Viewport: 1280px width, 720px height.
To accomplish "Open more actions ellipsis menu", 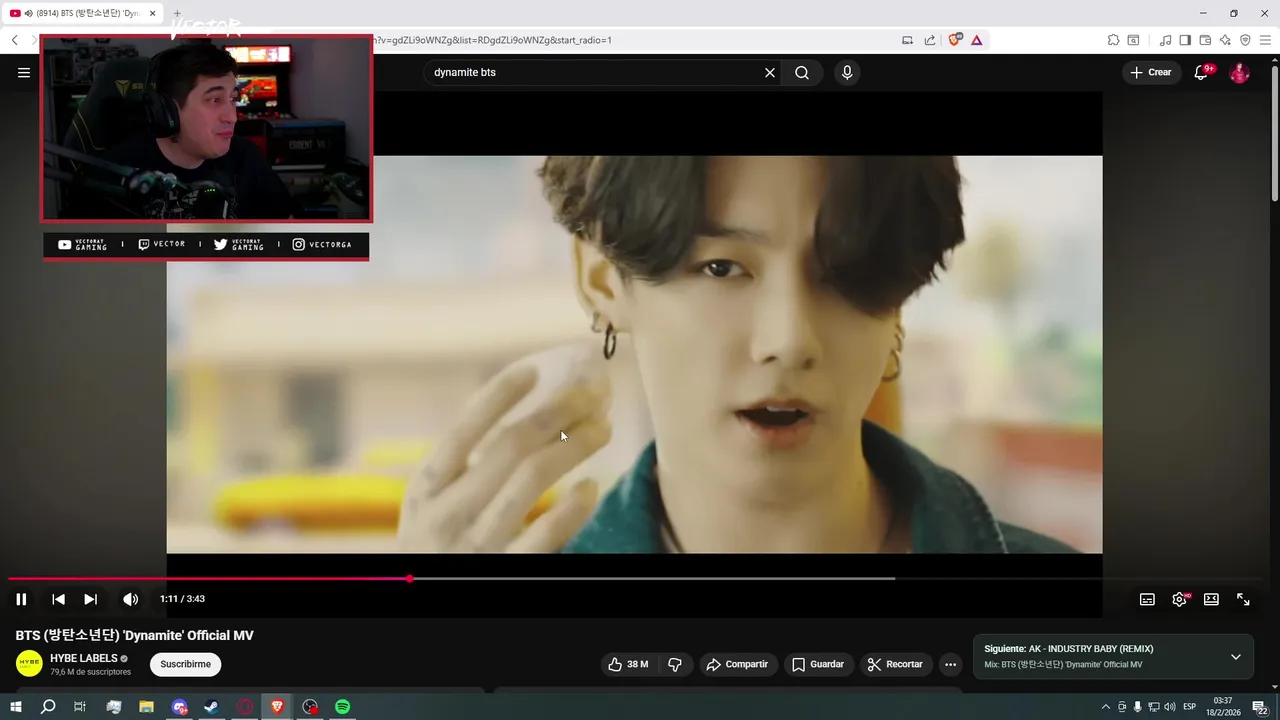I will pyautogui.click(x=950, y=664).
